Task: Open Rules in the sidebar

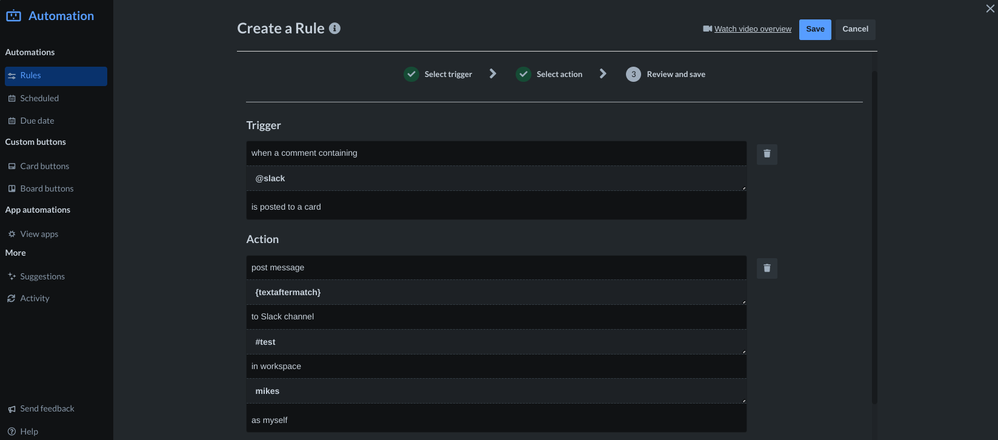Action: pos(55,76)
